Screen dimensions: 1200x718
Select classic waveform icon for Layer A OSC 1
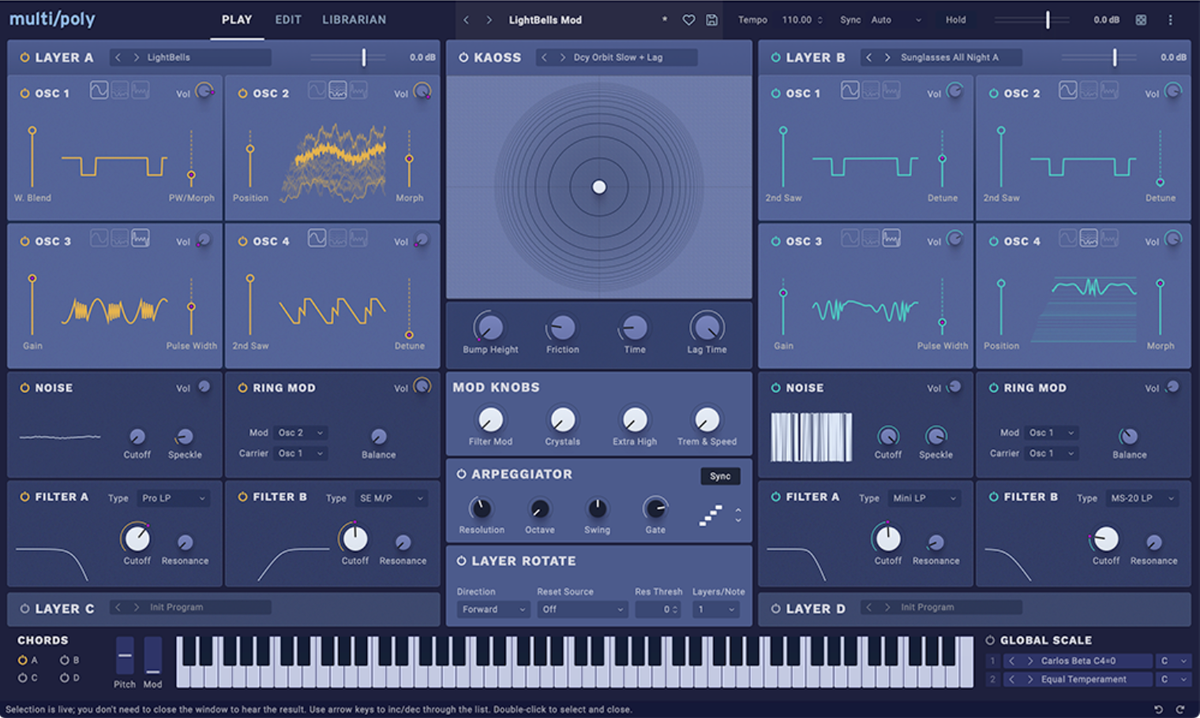point(99,91)
